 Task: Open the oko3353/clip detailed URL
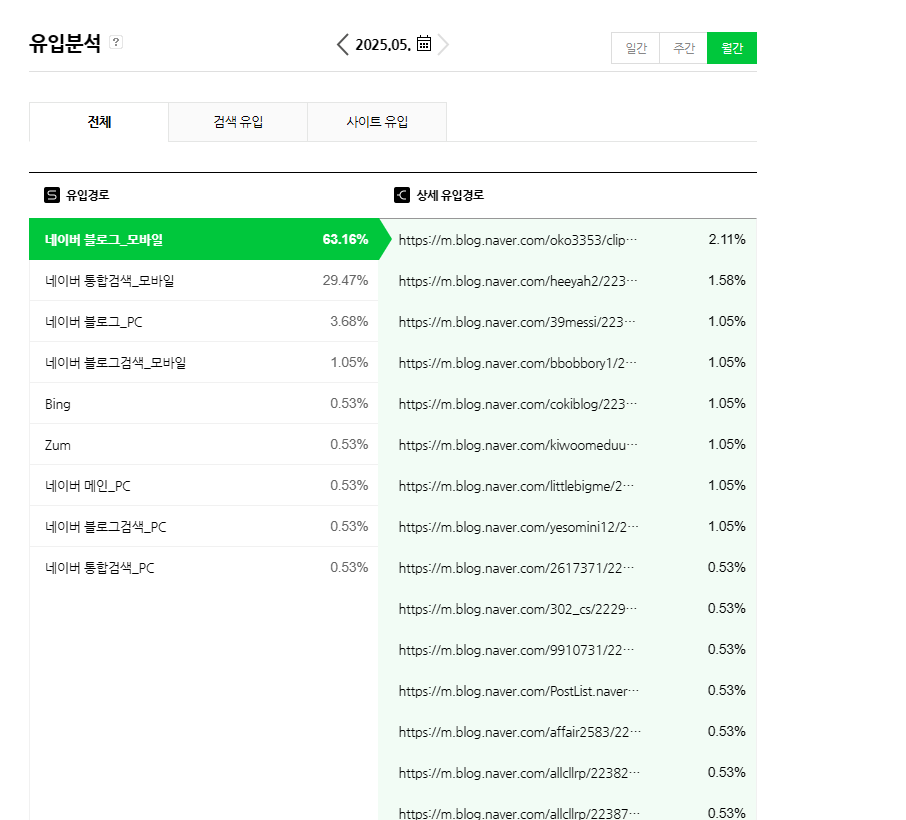(x=518, y=240)
